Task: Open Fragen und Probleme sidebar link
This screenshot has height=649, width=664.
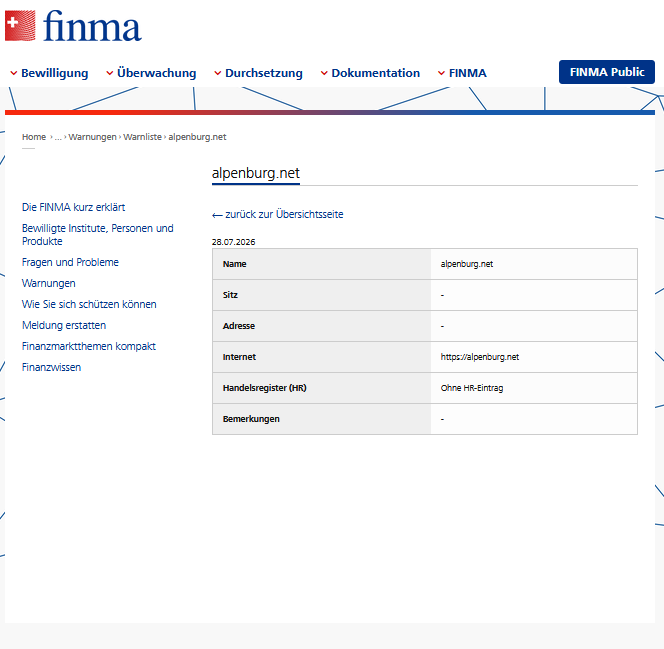Action: (x=70, y=262)
